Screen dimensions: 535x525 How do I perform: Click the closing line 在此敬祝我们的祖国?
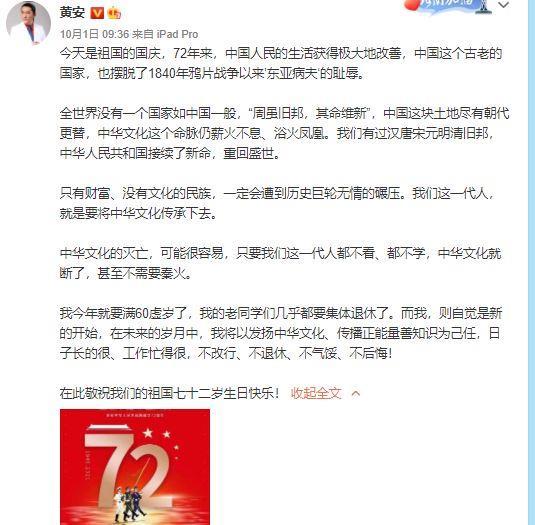170,393
